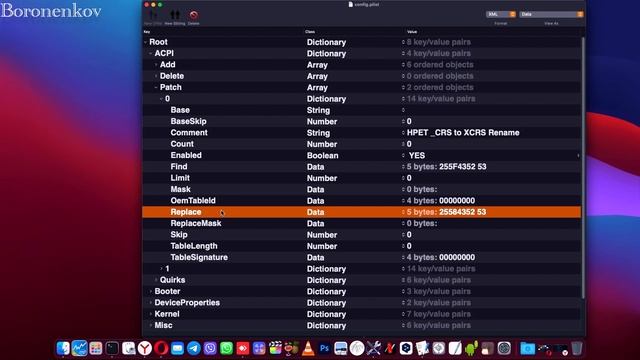Viewport: 640px width, 360px height.
Task: Collapse the Patch array
Action: click(156, 87)
